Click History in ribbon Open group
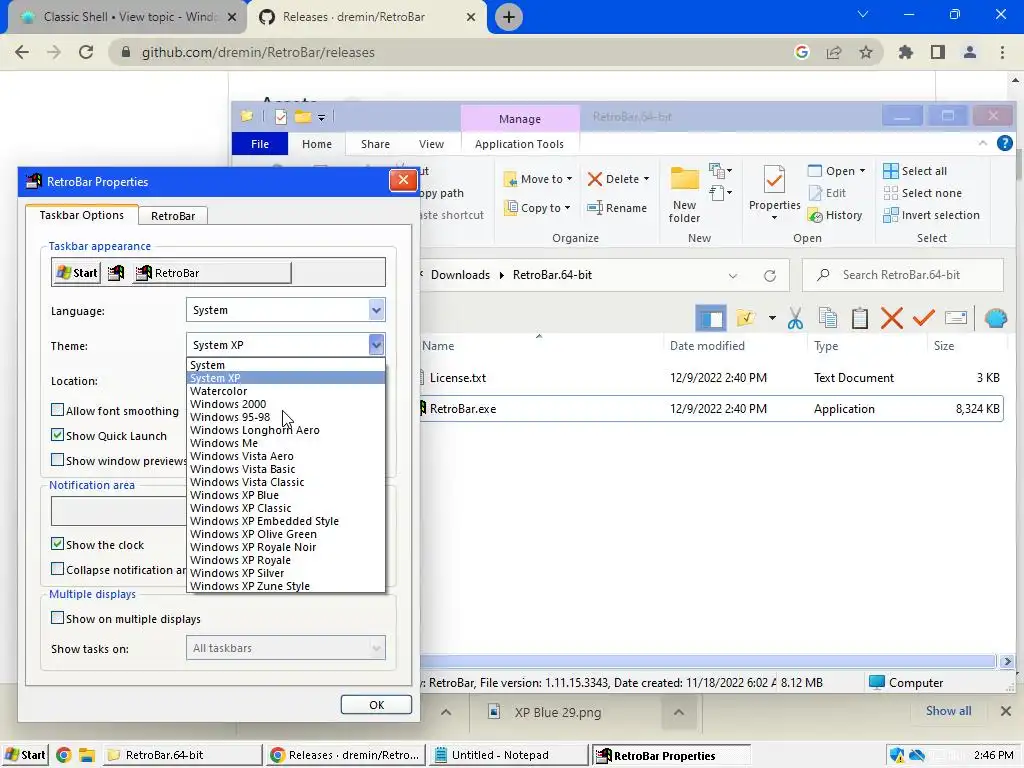The image size is (1024, 768). click(835, 215)
